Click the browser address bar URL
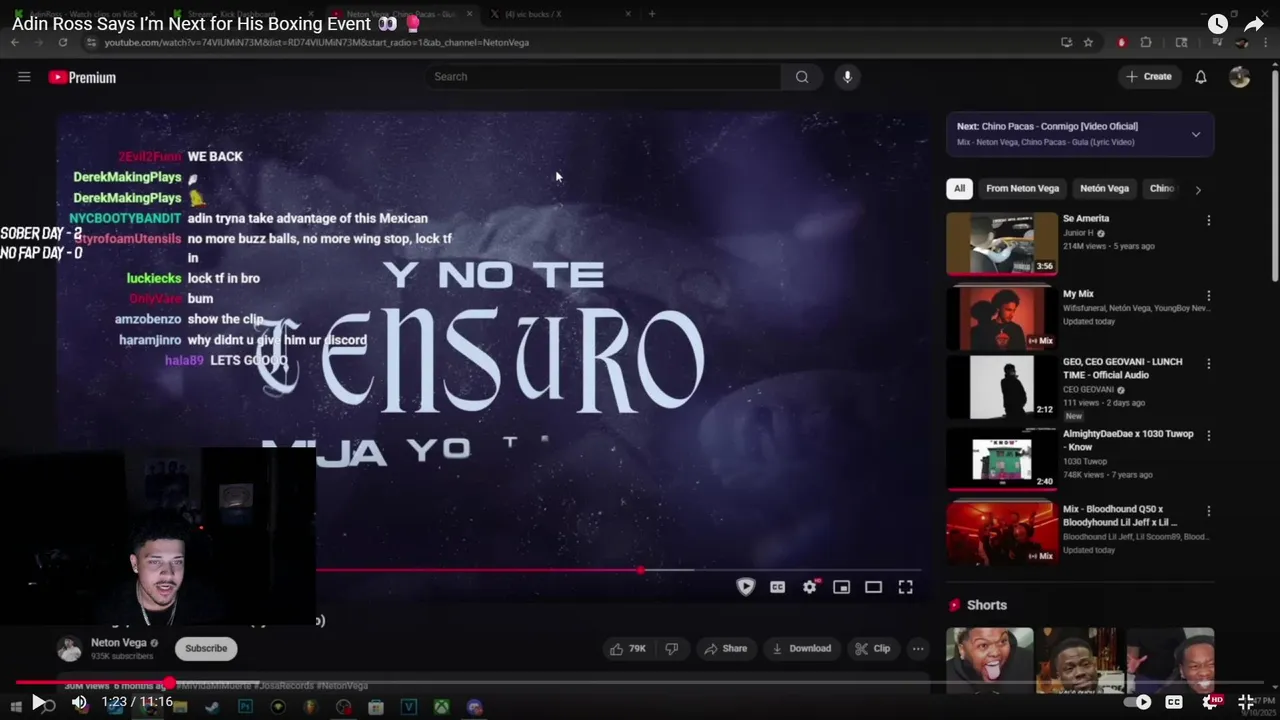This screenshot has width=1280, height=720. pos(316,42)
